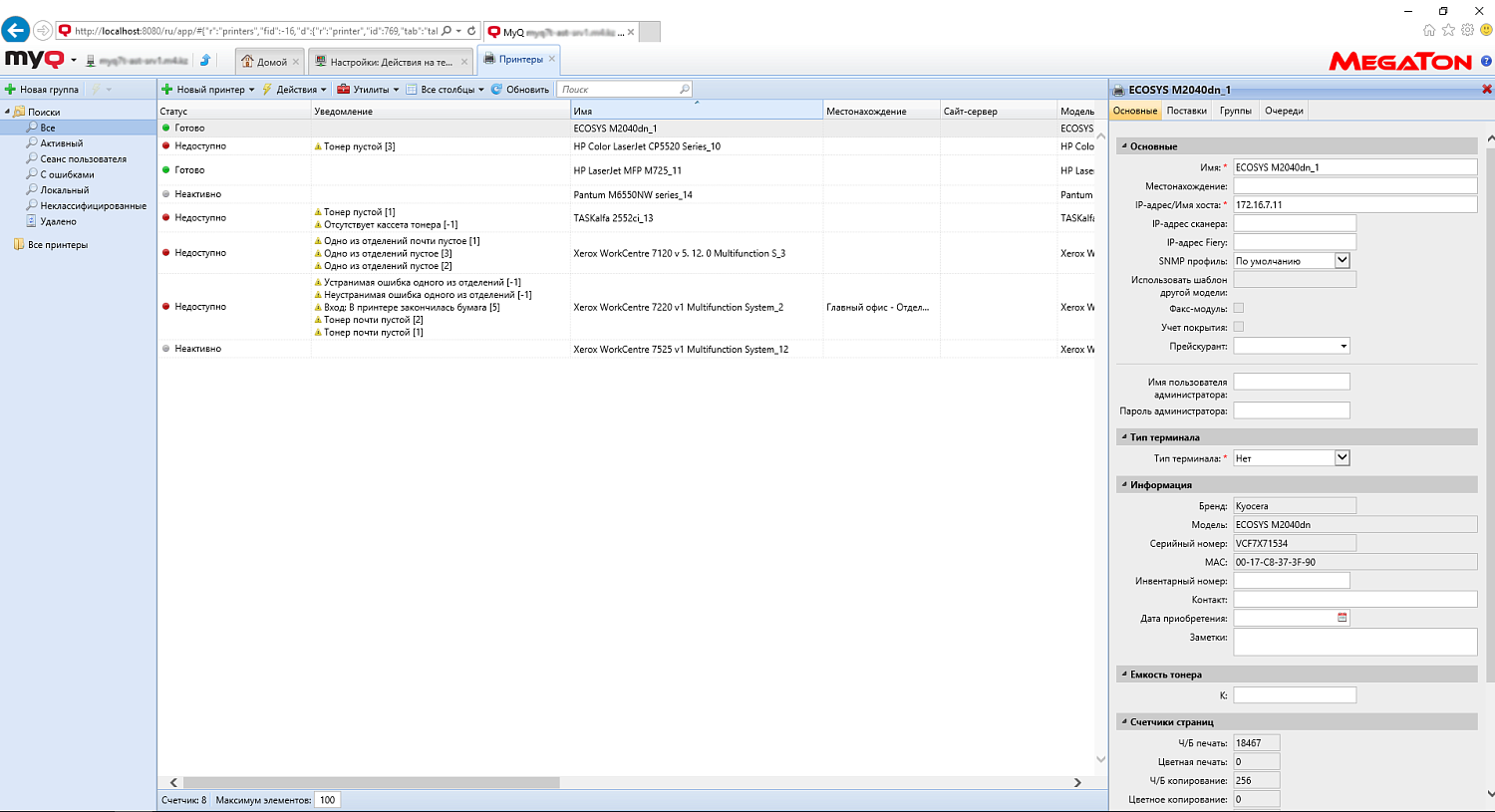This screenshot has width=1495, height=812.
Task: Open browser home icon at top right
Action: coord(1429,31)
